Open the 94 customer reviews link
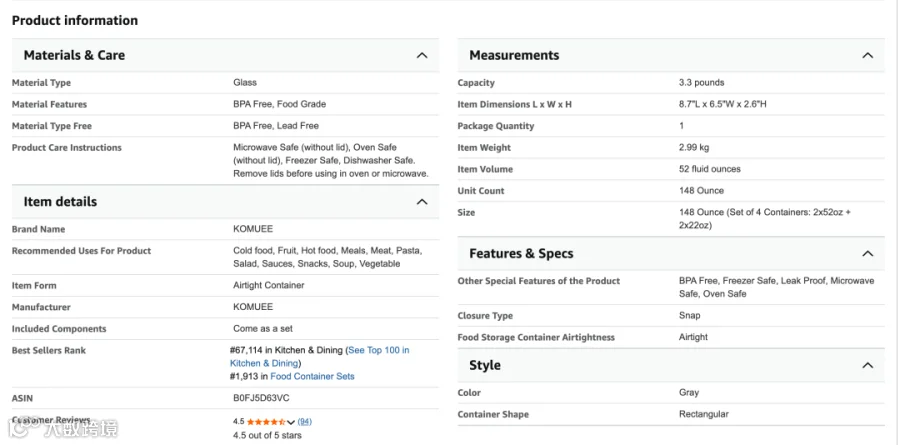The width and height of the screenshot is (900, 445). pyautogui.click(x=305, y=422)
